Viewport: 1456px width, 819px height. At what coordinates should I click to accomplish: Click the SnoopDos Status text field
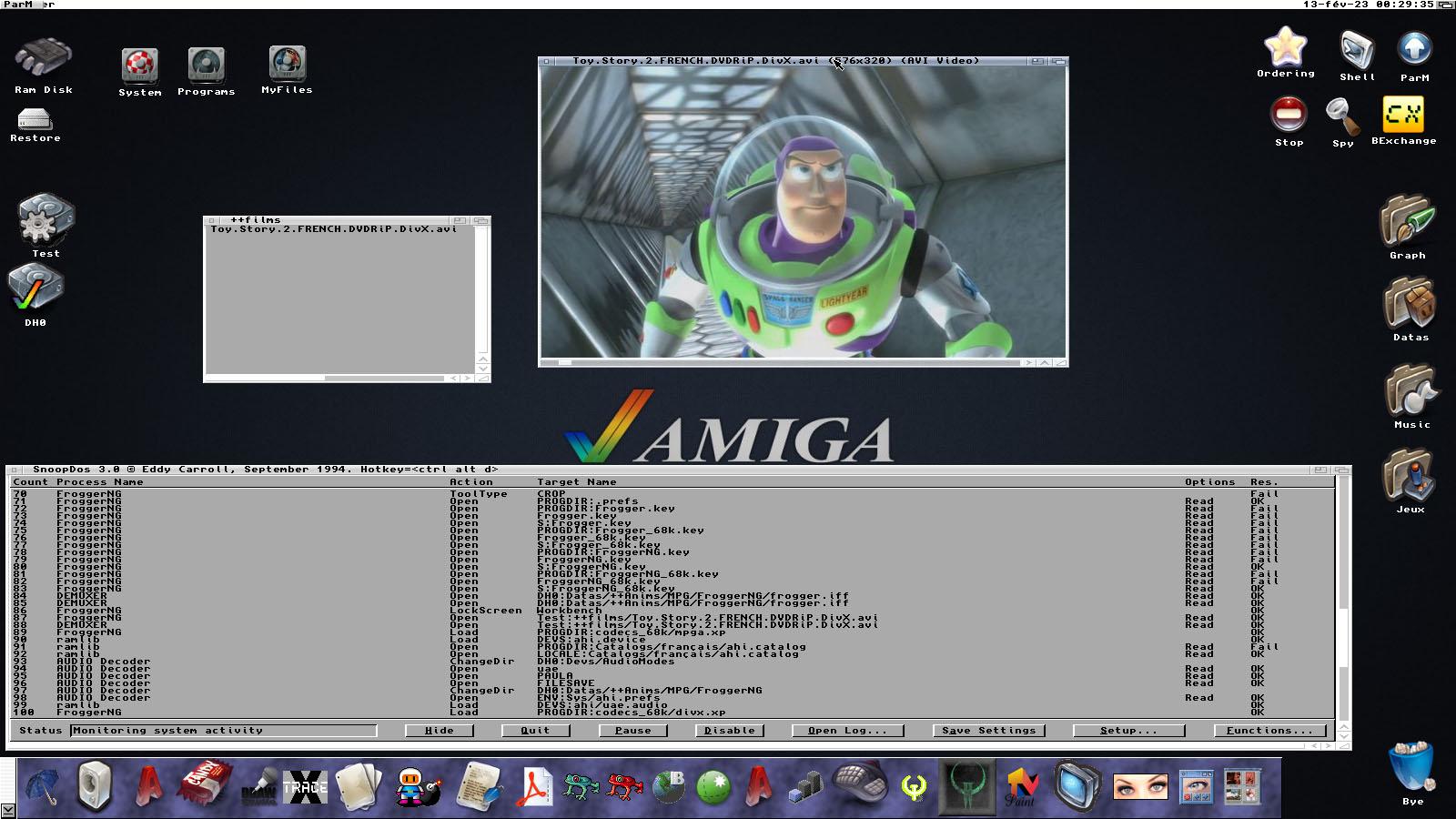pos(224,730)
